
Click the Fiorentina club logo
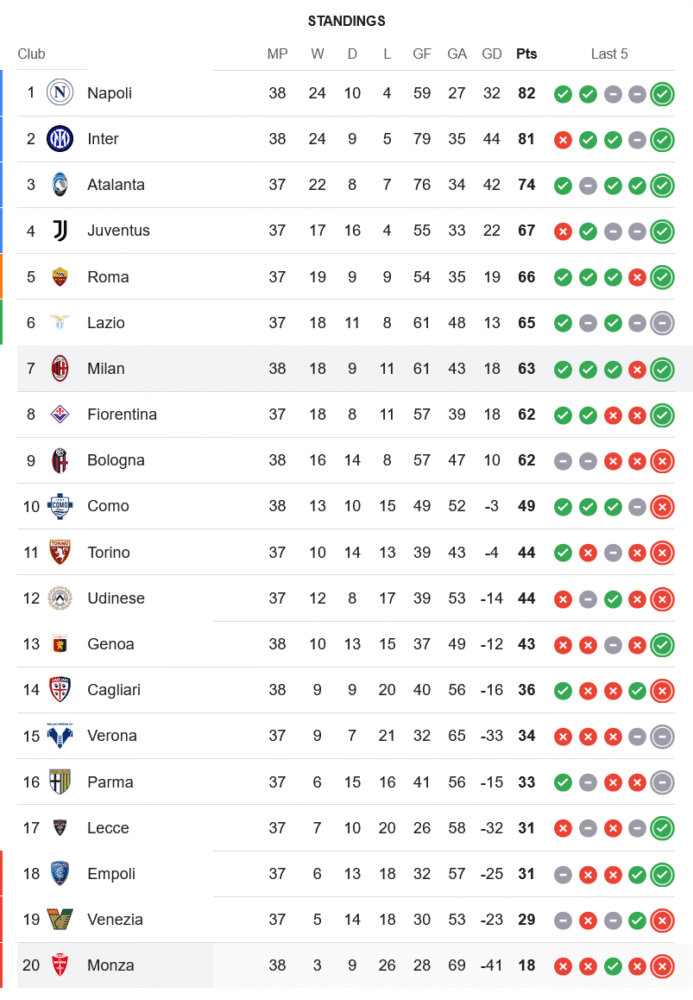click(x=60, y=414)
